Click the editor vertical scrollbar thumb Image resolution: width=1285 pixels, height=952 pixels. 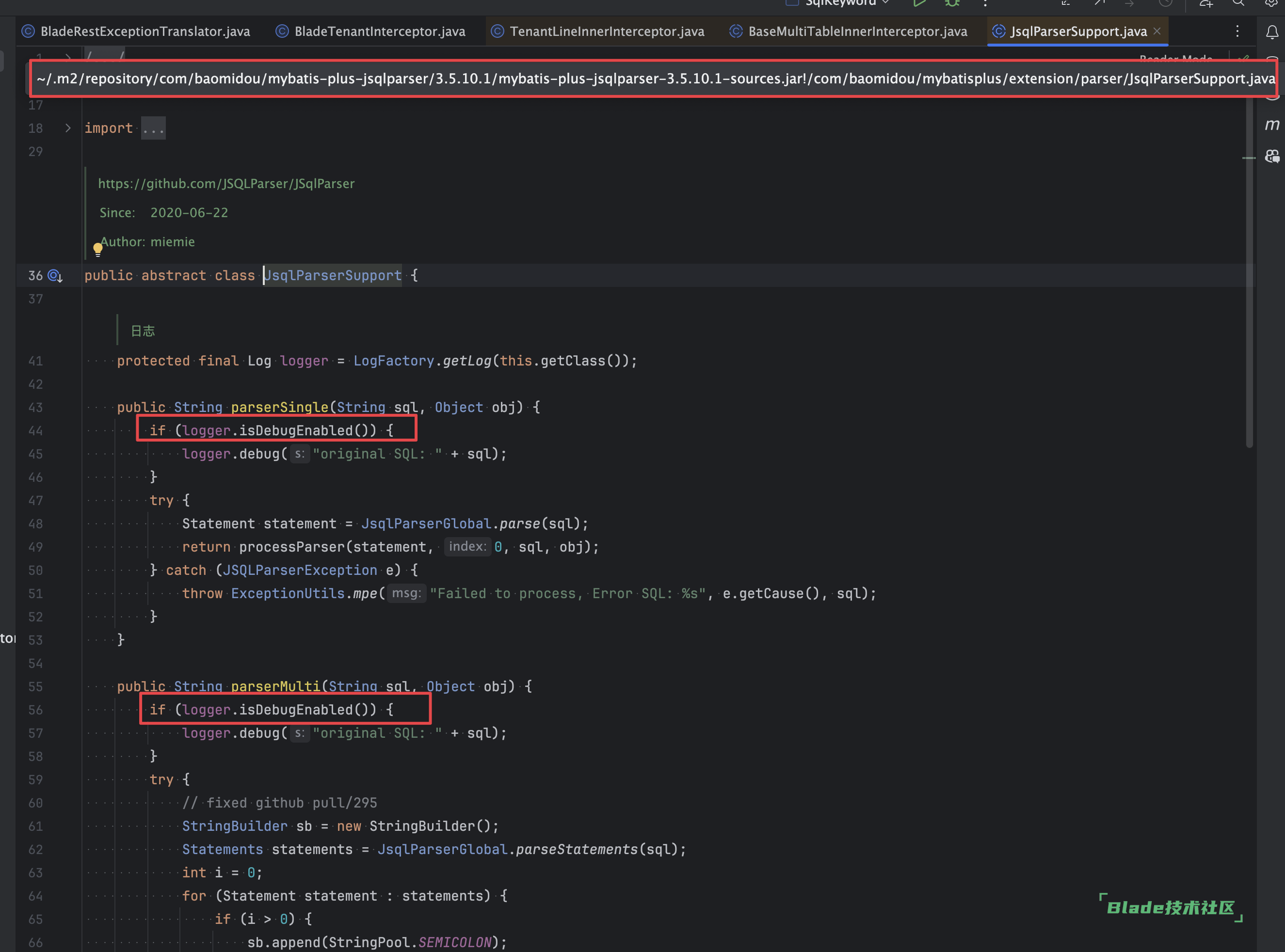(x=1249, y=271)
